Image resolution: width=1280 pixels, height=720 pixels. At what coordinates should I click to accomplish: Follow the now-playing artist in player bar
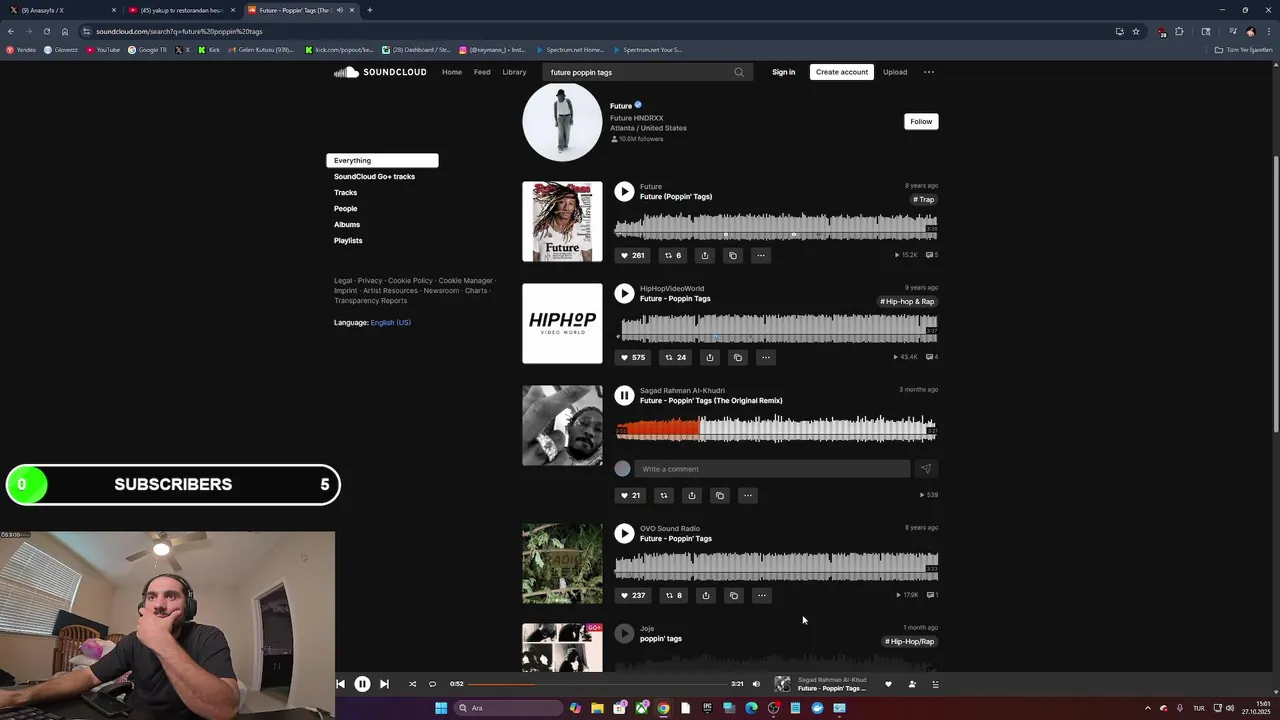[912, 684]
